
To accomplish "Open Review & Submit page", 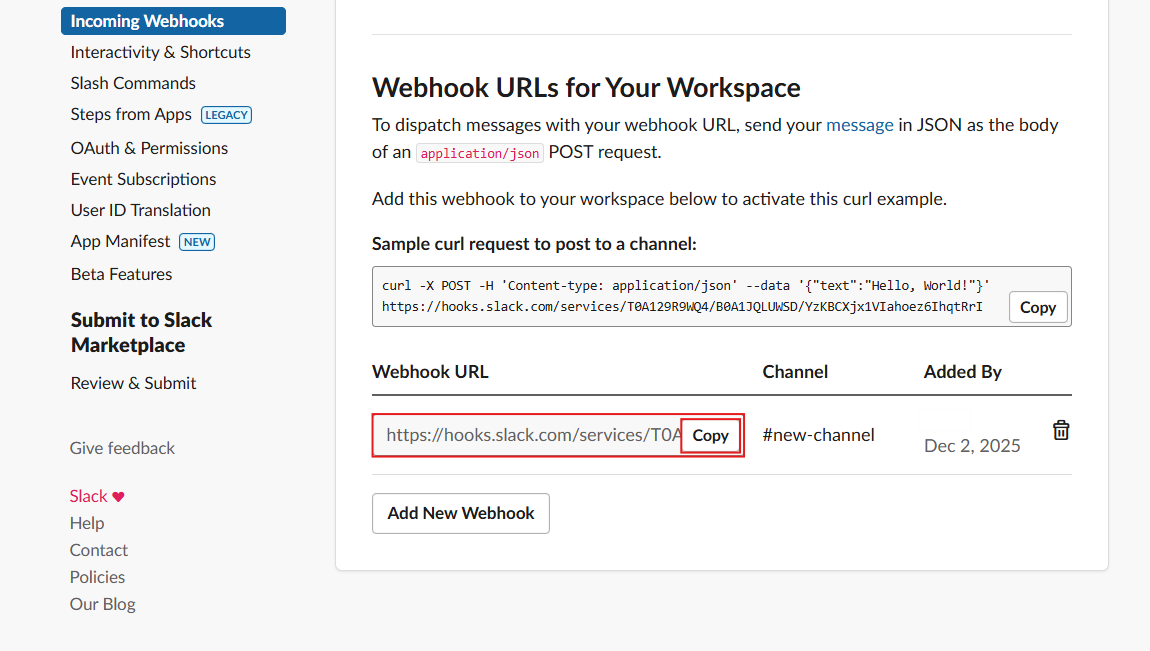I will (x=133, y=383).
